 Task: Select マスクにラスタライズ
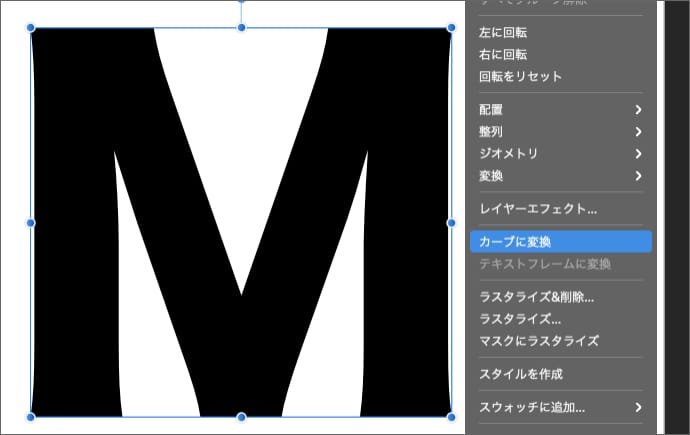(x=538, y=341)
